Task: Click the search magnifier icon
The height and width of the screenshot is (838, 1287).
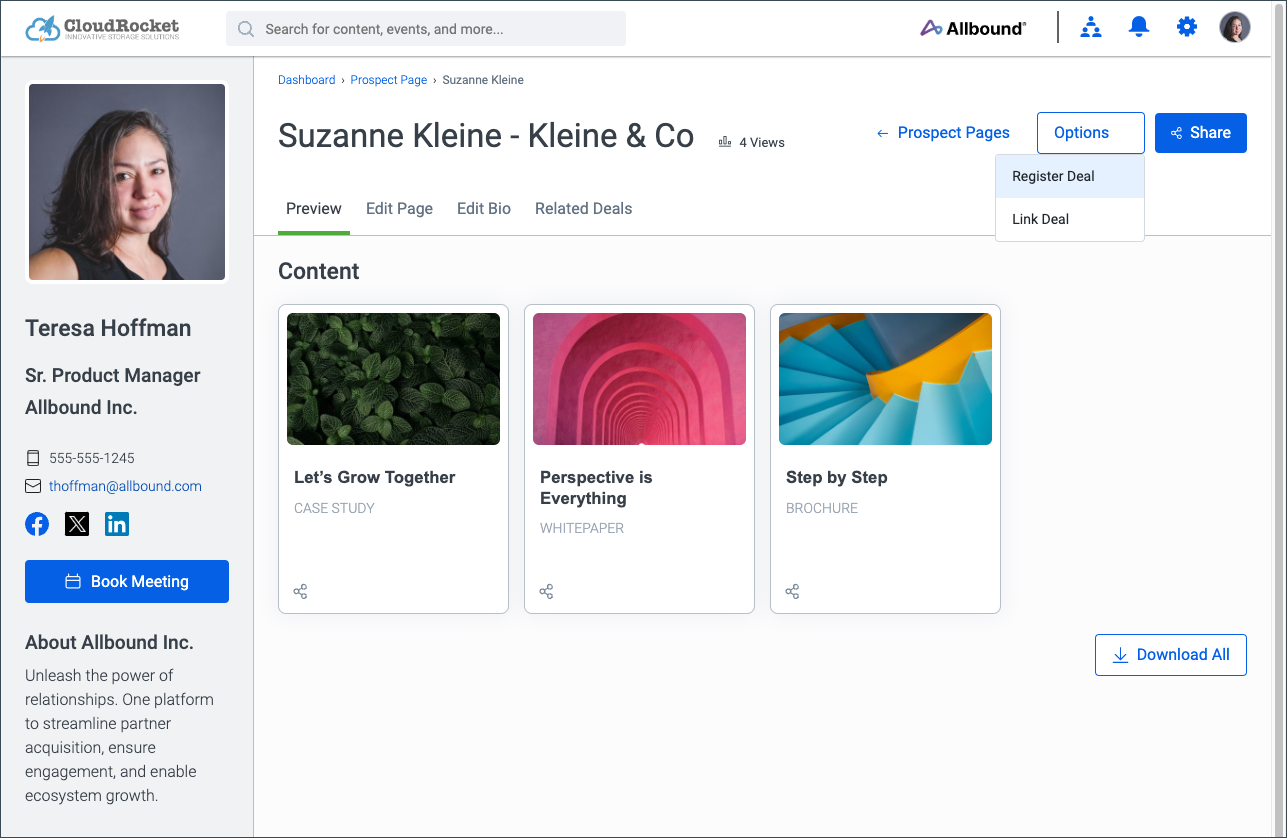Action: 246,29
